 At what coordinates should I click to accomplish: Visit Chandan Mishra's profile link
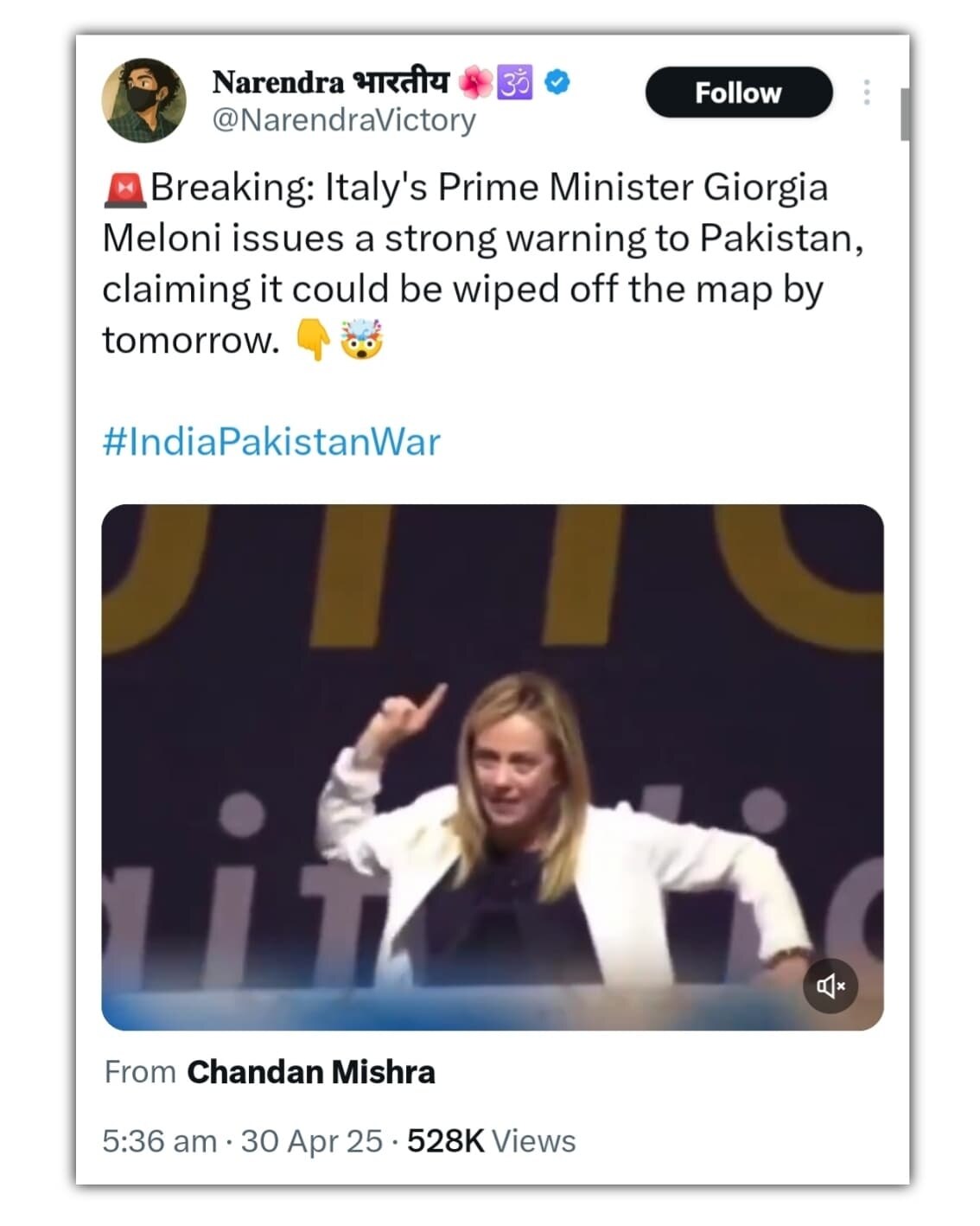coord(311,1072)
